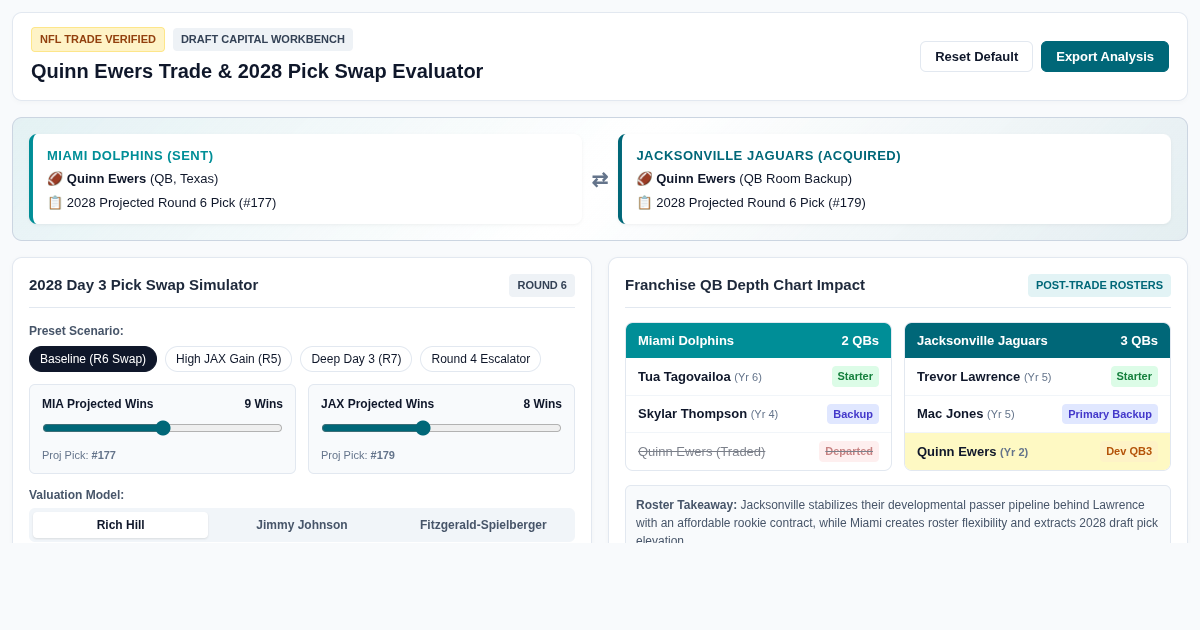Click Franchise QB Depth Chart Impact heading

745,285
